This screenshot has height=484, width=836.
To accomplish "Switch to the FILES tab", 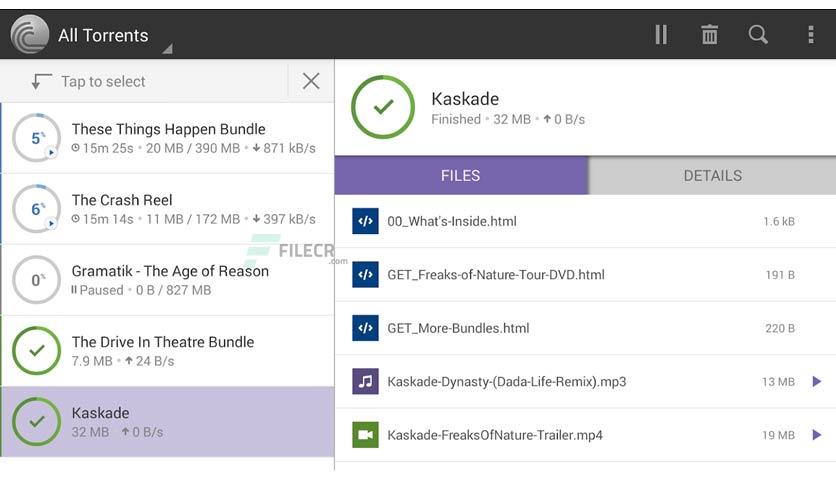I will click(461, 175).
